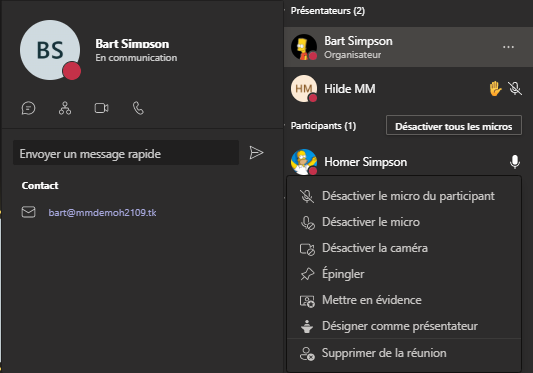Click the En communication status text
This screenshot has height=373, width=533.
click(136, 58)
